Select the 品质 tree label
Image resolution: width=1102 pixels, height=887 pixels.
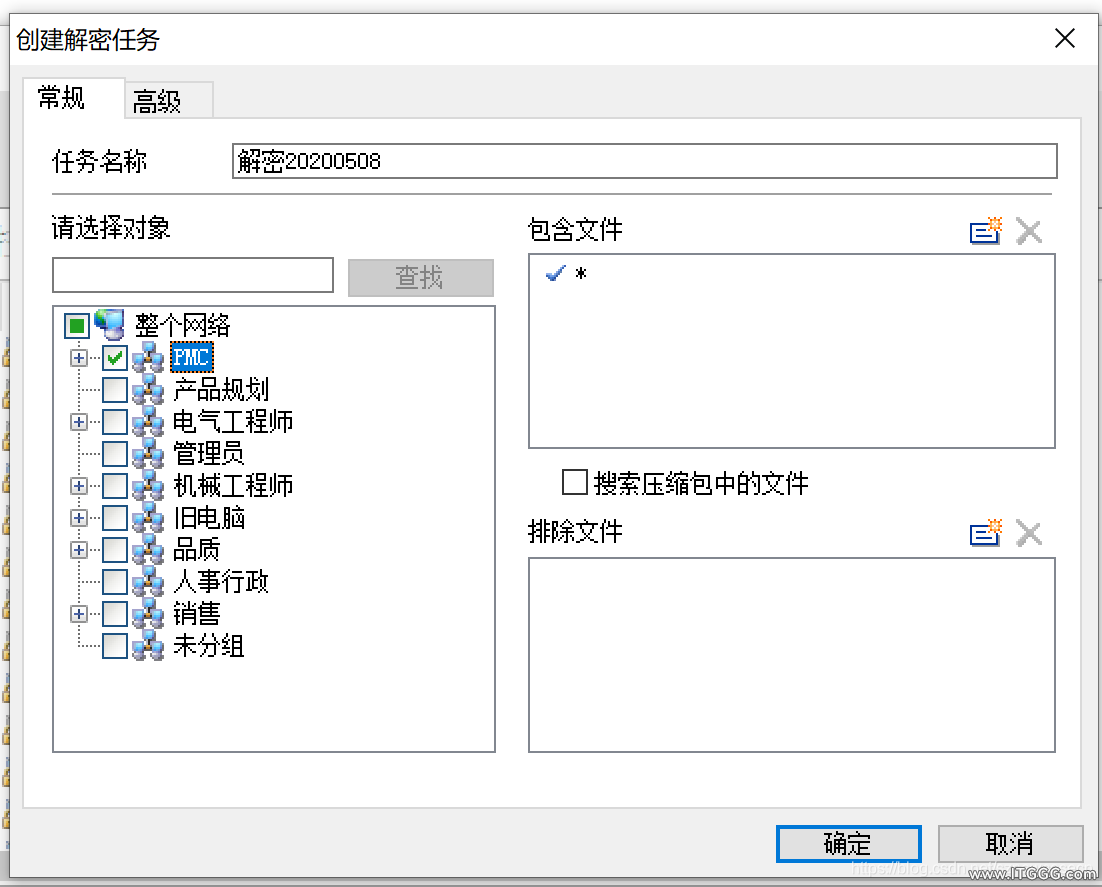pos(197,550)
